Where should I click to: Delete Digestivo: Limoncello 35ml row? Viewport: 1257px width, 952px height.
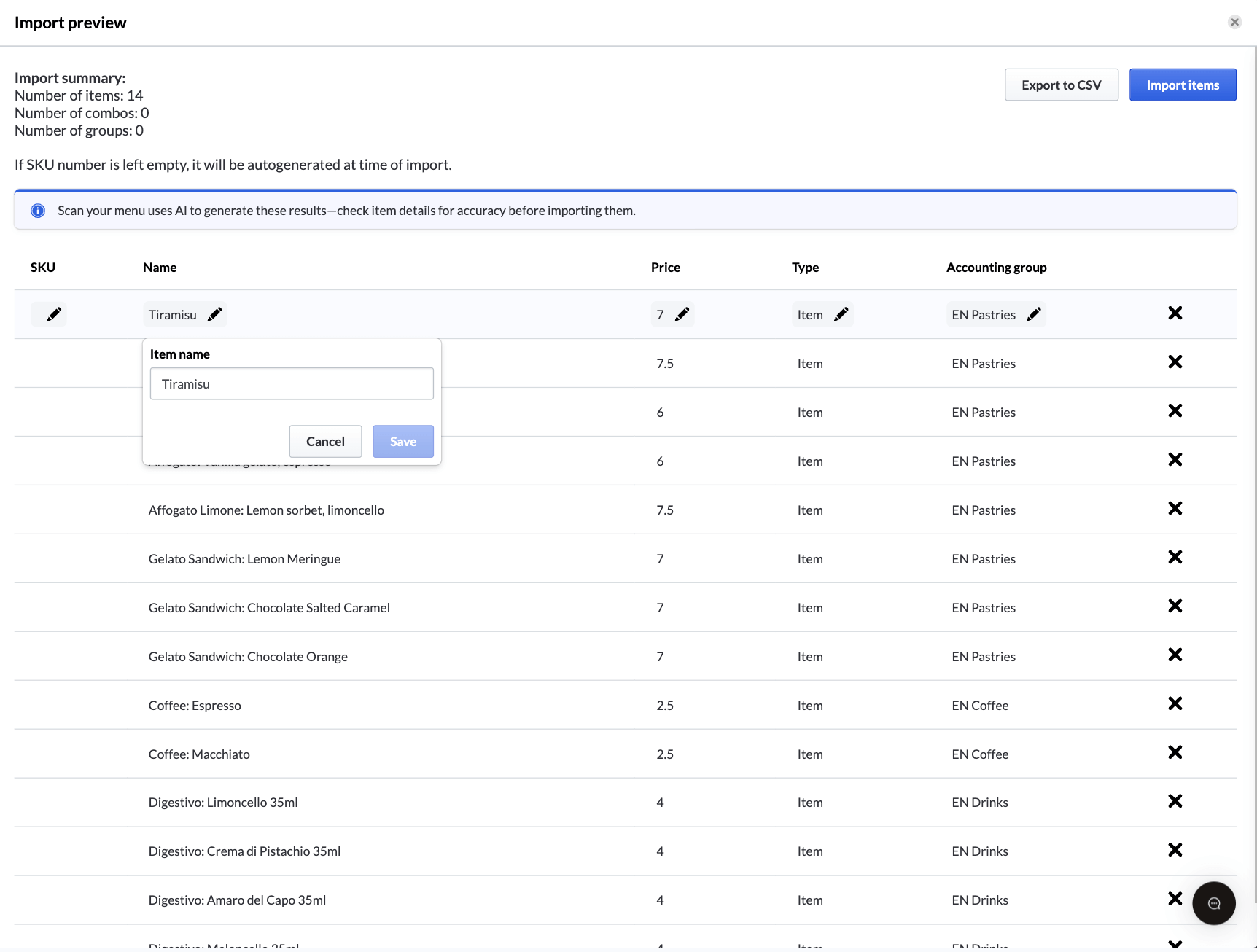(1175, 802)
